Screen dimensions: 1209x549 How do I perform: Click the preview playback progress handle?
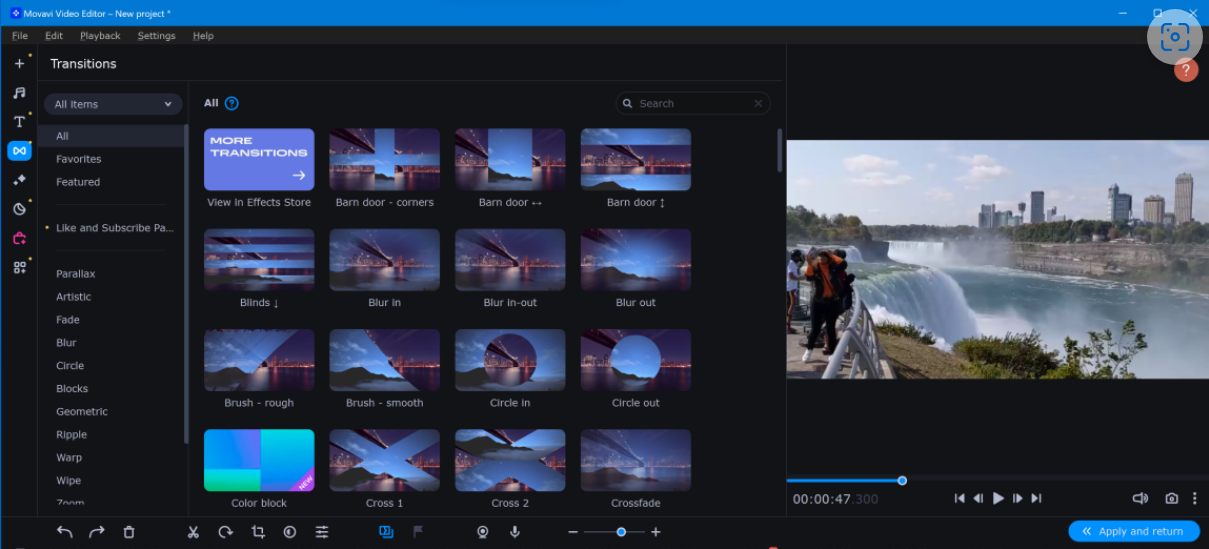[902, 481]
